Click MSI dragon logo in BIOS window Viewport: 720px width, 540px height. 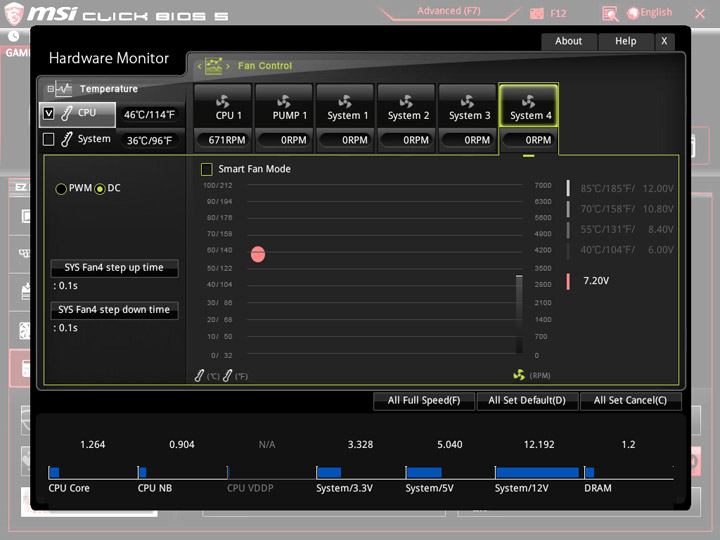coord(14,13)
